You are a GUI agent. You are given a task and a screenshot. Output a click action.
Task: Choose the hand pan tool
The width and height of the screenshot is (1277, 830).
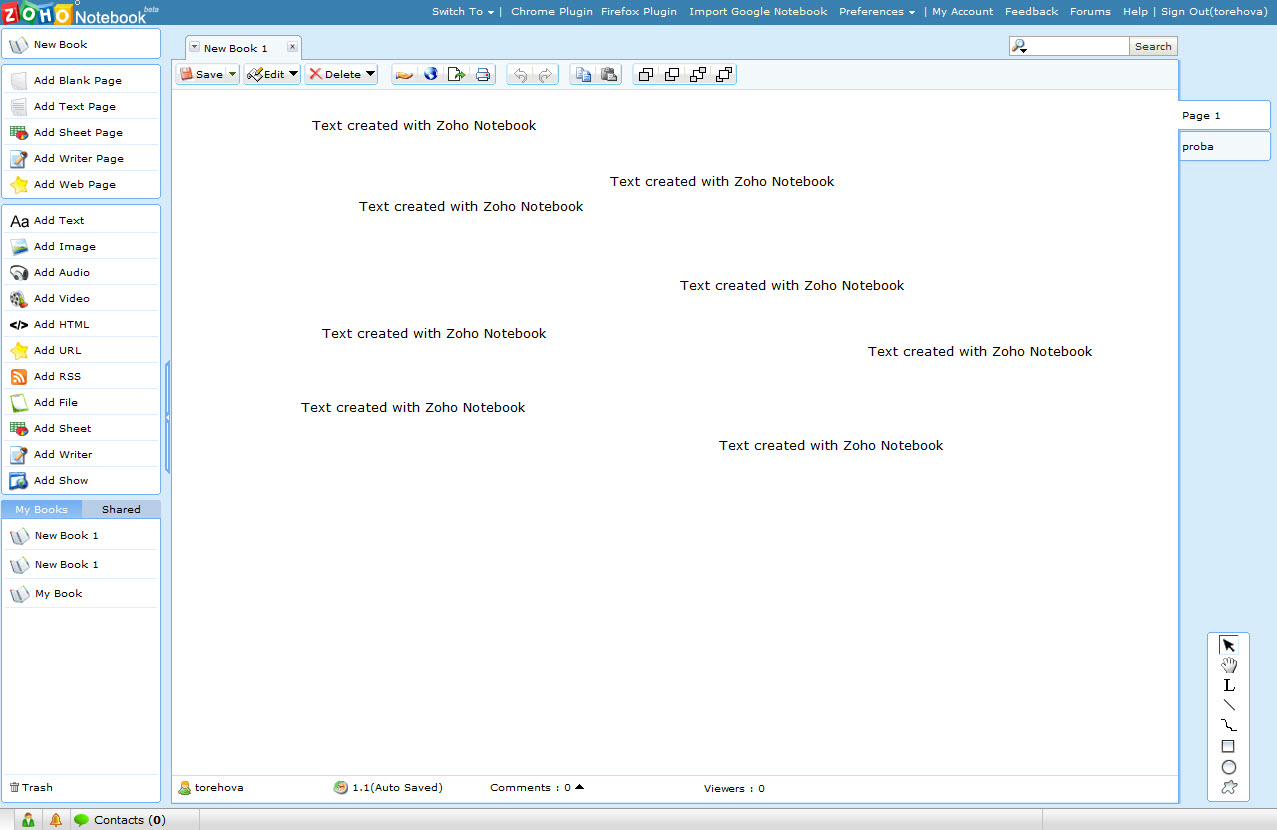[x=1229, y=665]
